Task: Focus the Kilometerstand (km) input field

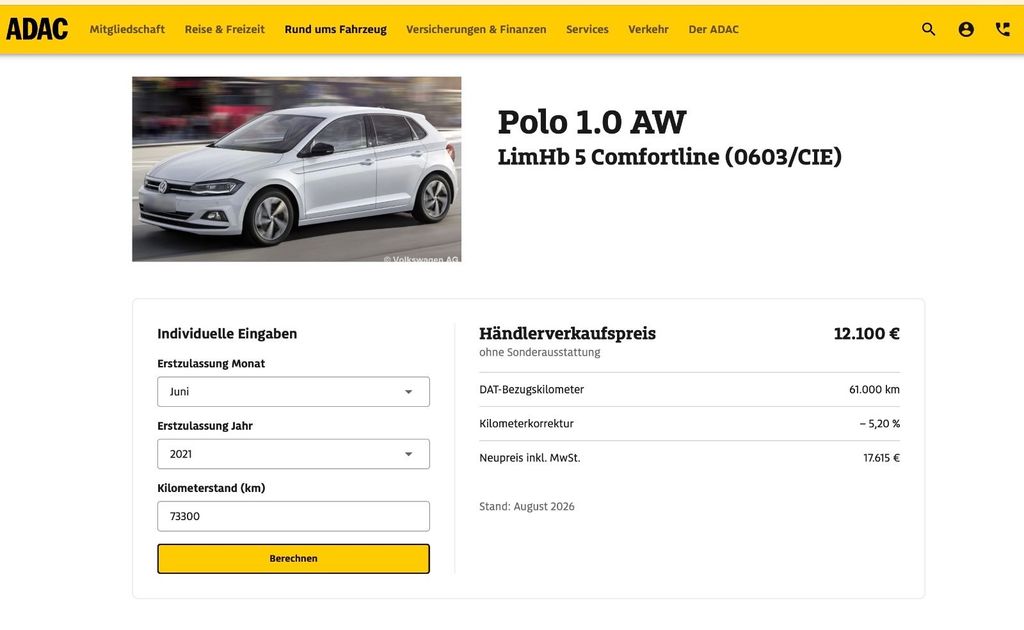Action: [x=293, y=516]
